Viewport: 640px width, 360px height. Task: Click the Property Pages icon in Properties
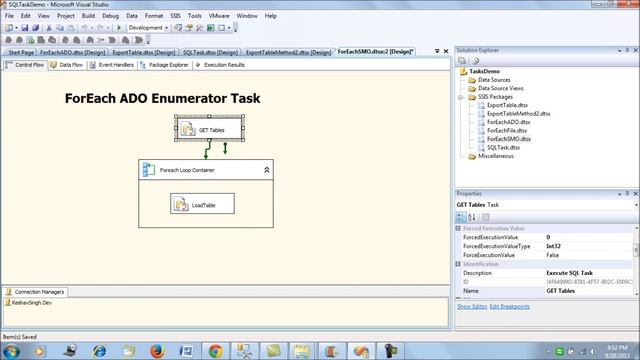(x=485, y=217)
